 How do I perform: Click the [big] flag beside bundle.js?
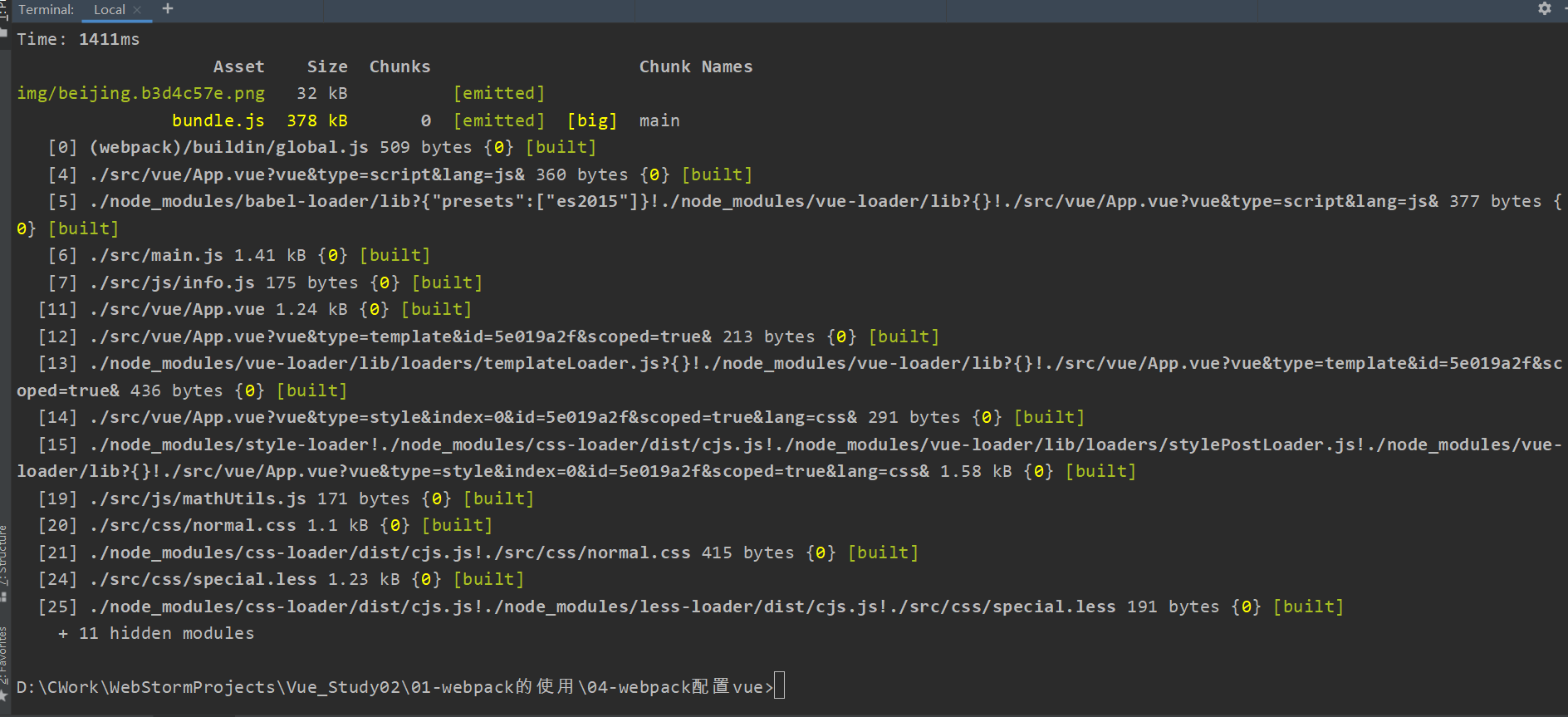point(592,120)
